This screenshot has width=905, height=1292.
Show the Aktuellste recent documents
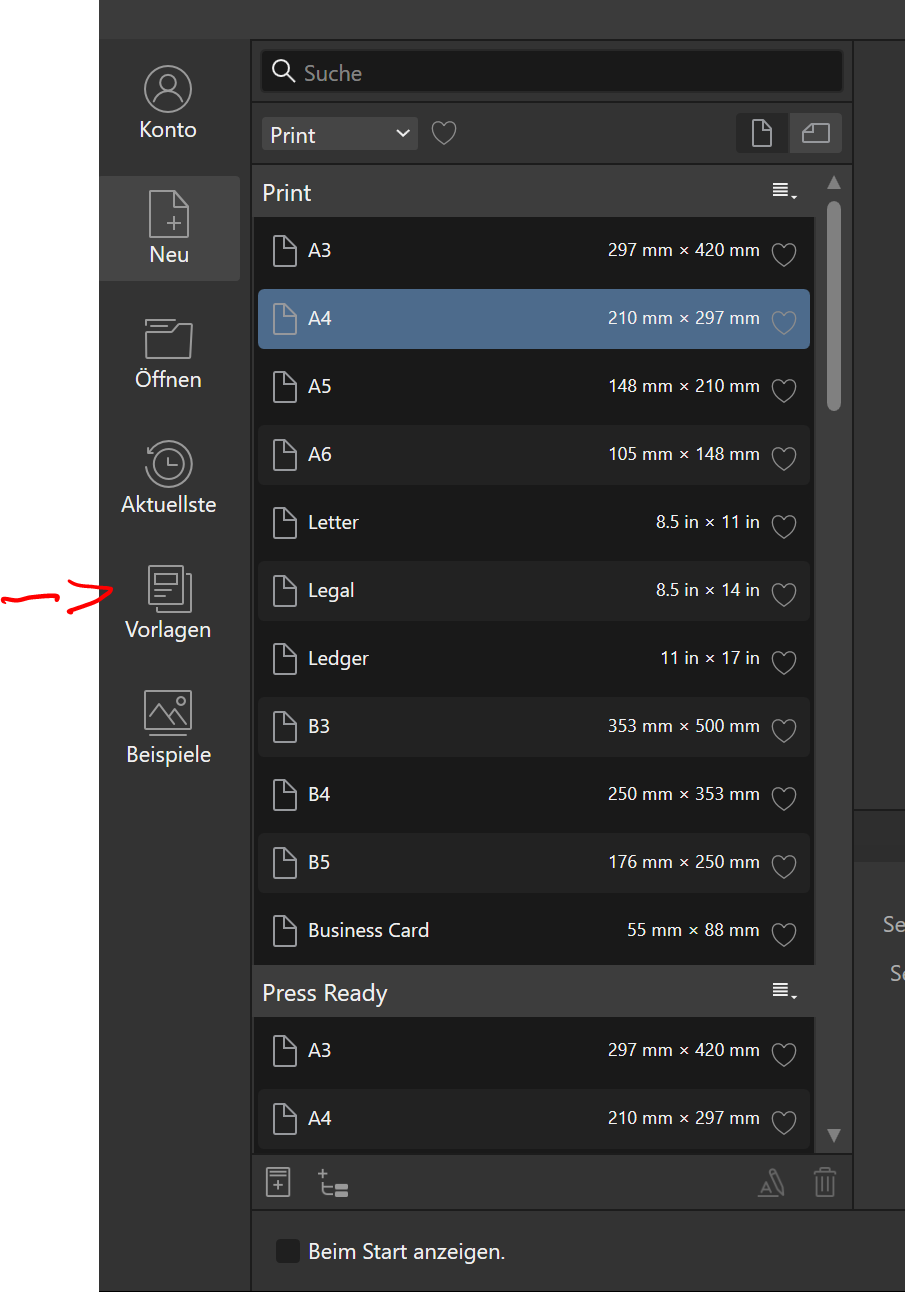167,477
